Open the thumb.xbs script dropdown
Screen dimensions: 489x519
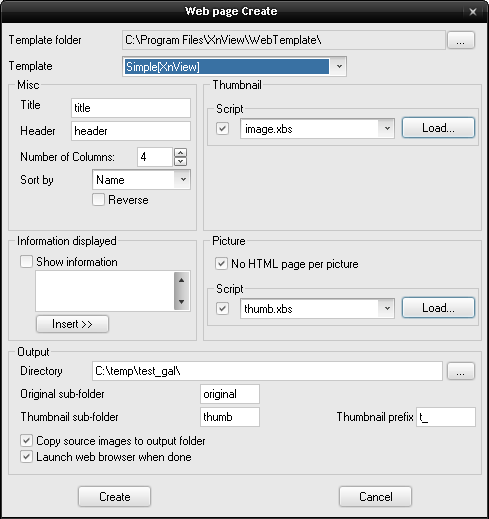pos(387,308)
